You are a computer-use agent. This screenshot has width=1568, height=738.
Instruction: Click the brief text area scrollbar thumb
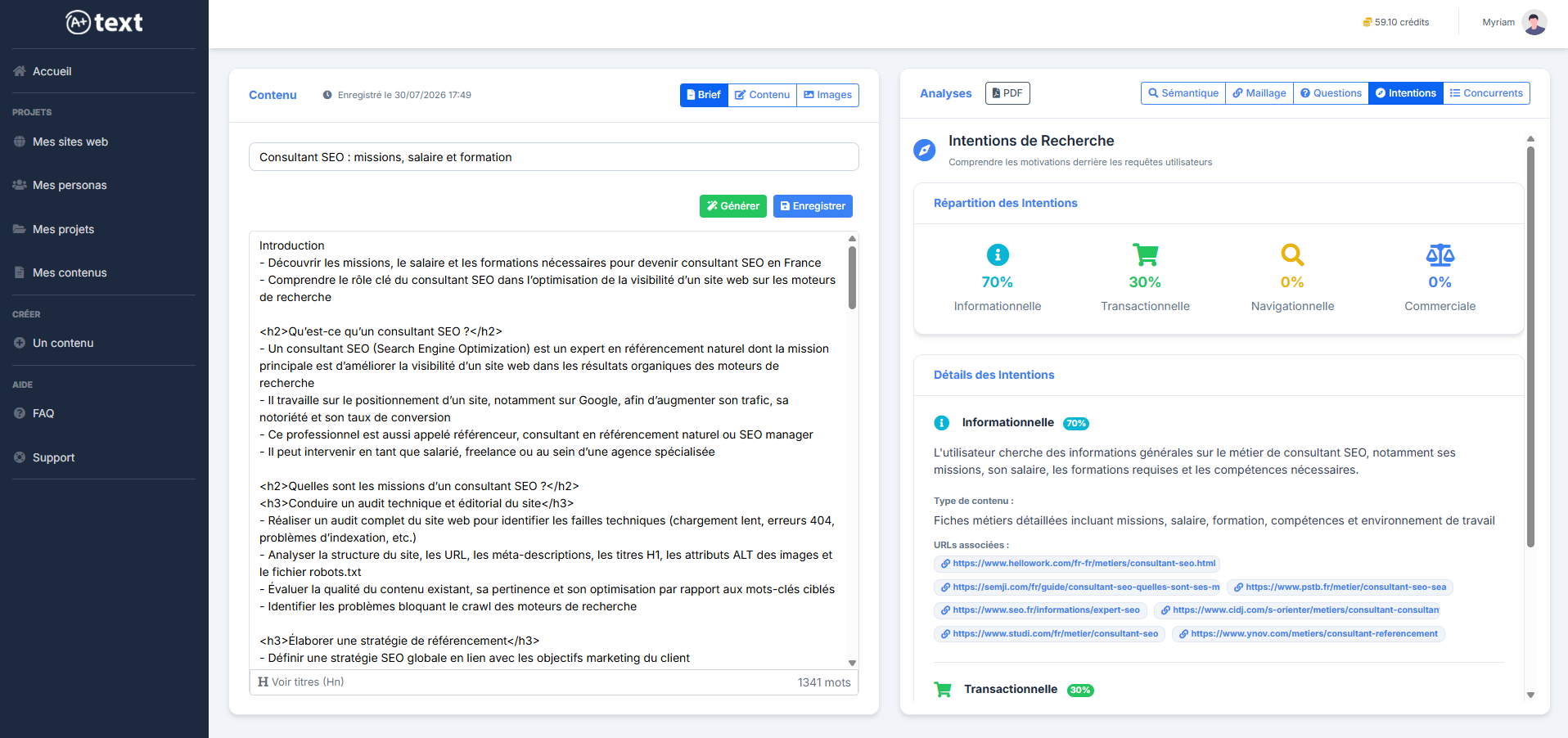tap(852, 277)
